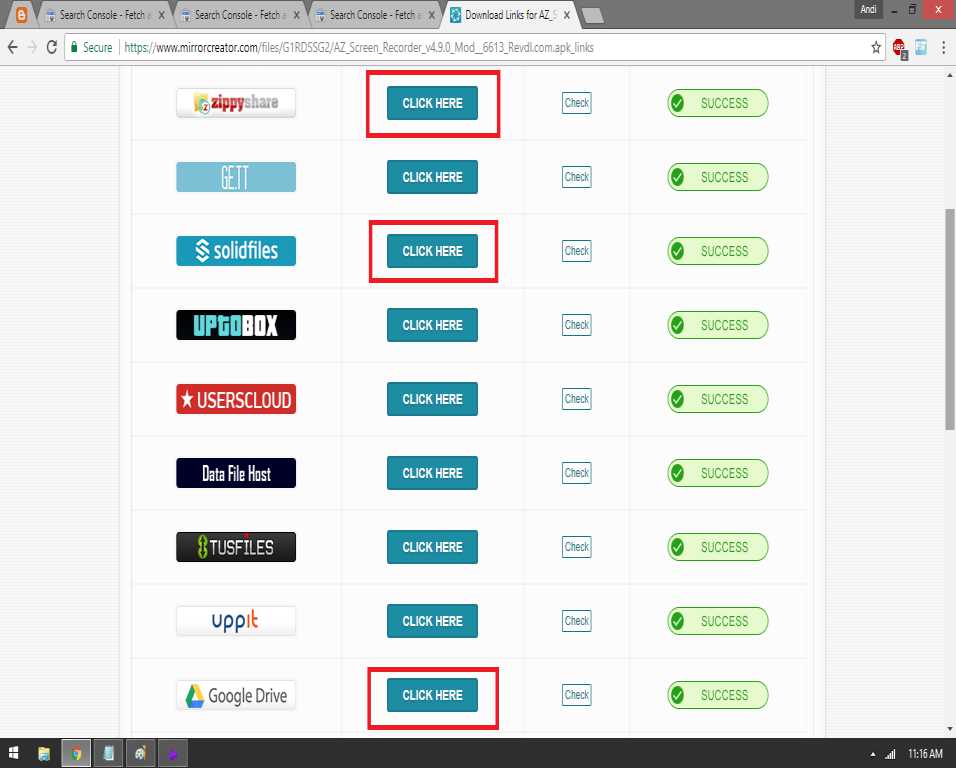Click the scrollbar up arrow
The height and width of the screenshot is (768, 956).
[x=950, y=76]
